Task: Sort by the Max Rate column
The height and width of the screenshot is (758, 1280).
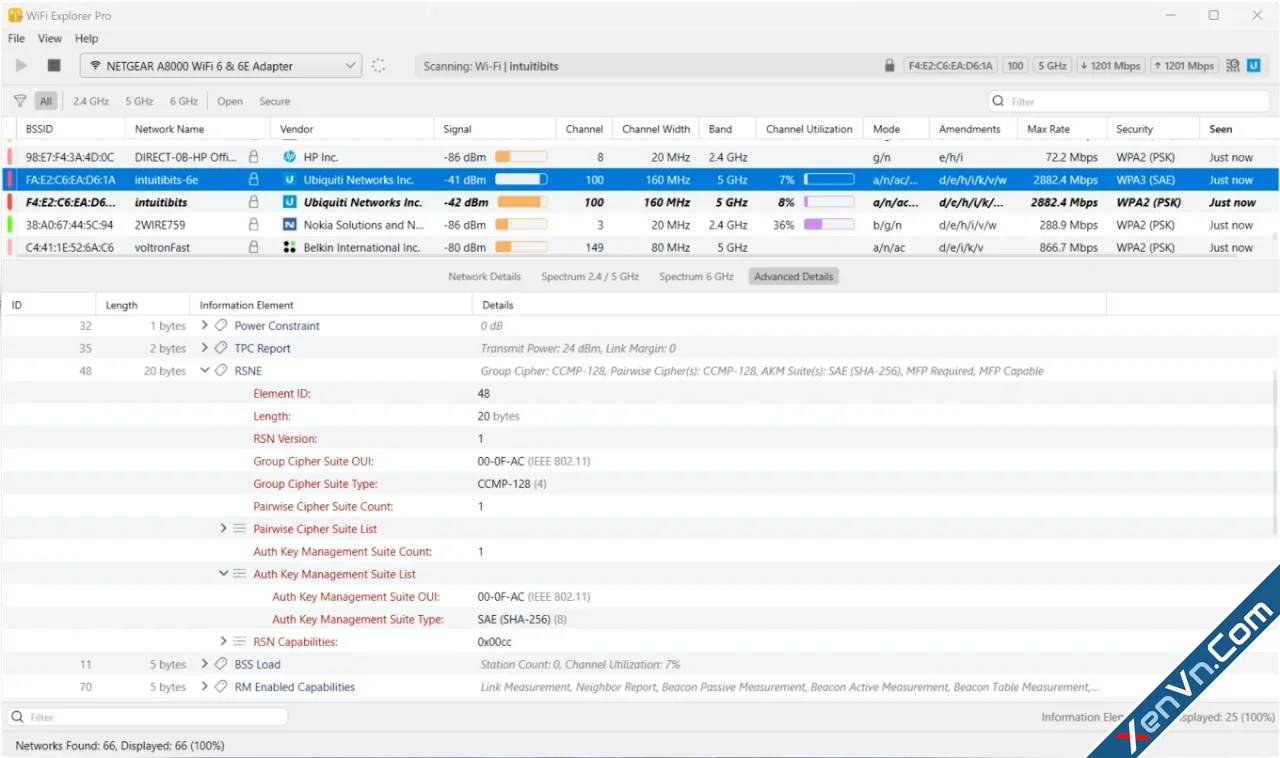Action: (x=1061, y=129)
